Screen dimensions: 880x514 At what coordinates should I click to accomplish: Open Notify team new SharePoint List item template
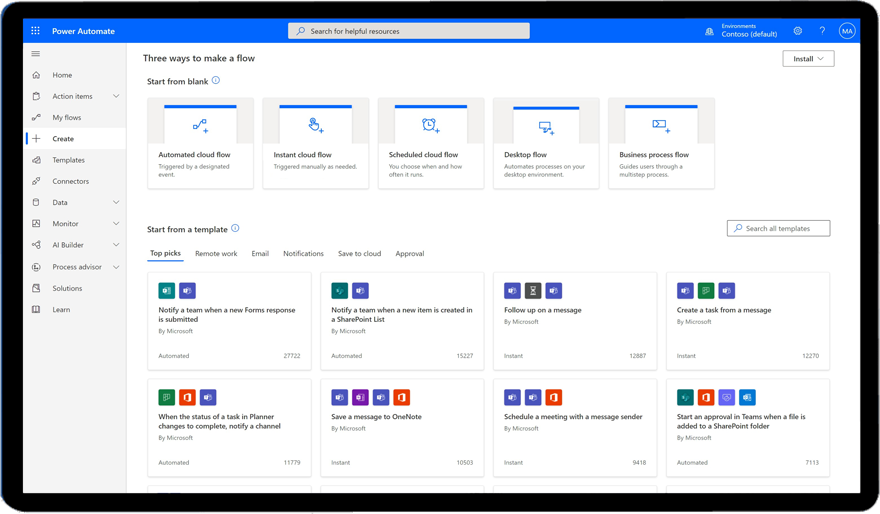402,321
